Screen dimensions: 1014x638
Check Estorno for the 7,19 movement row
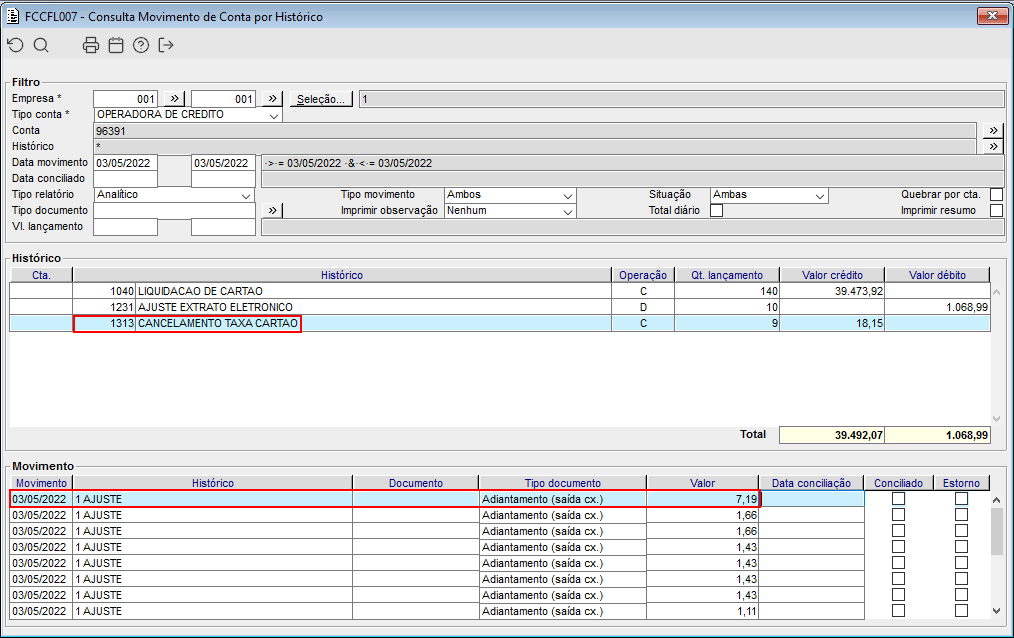coord(961,498)
